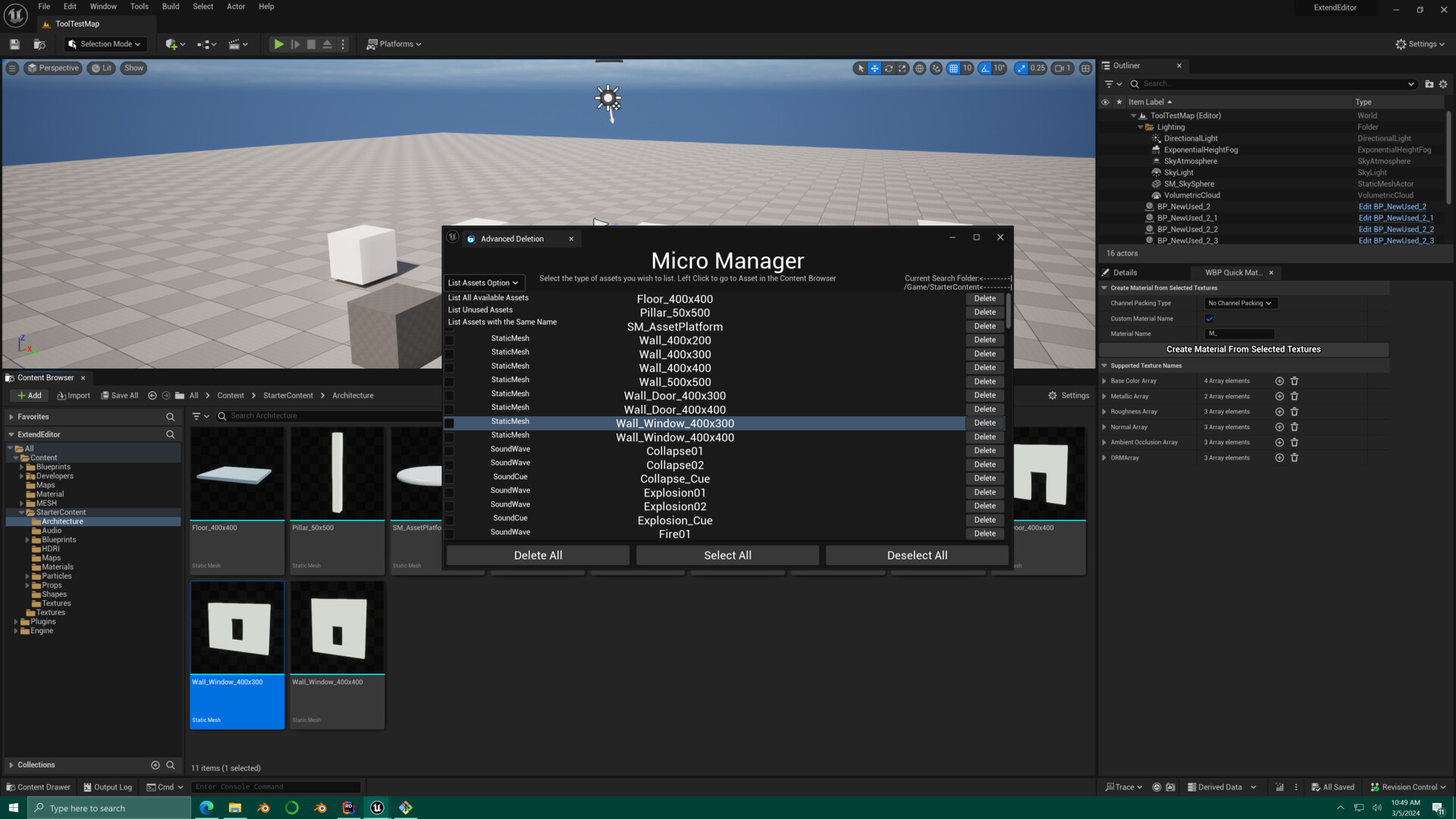Uncheck the Custom Material Name checkbox
Screen dimensions: 1456x819
(x=1210, y=318)
